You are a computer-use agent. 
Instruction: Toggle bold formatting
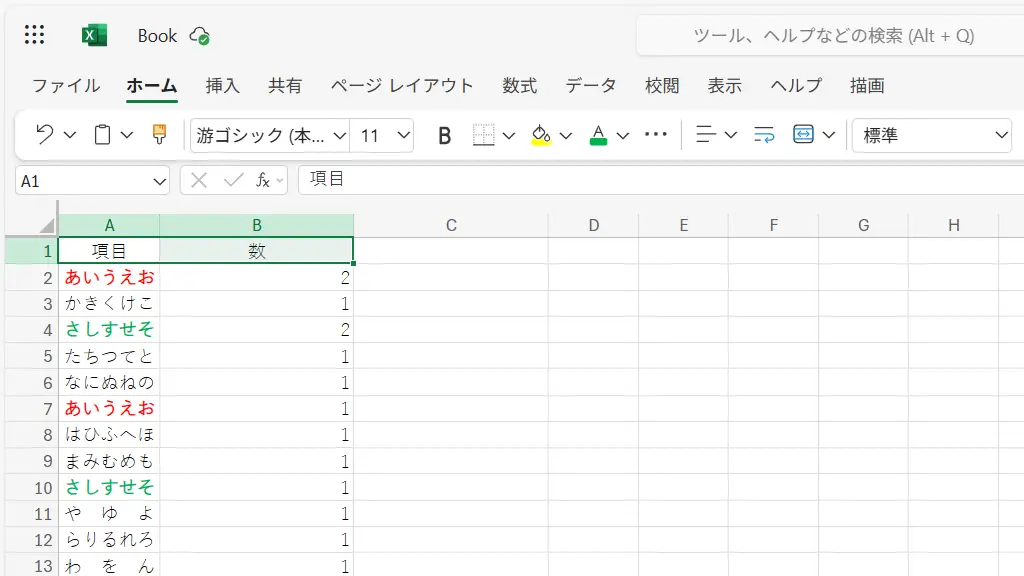(444, 135)
